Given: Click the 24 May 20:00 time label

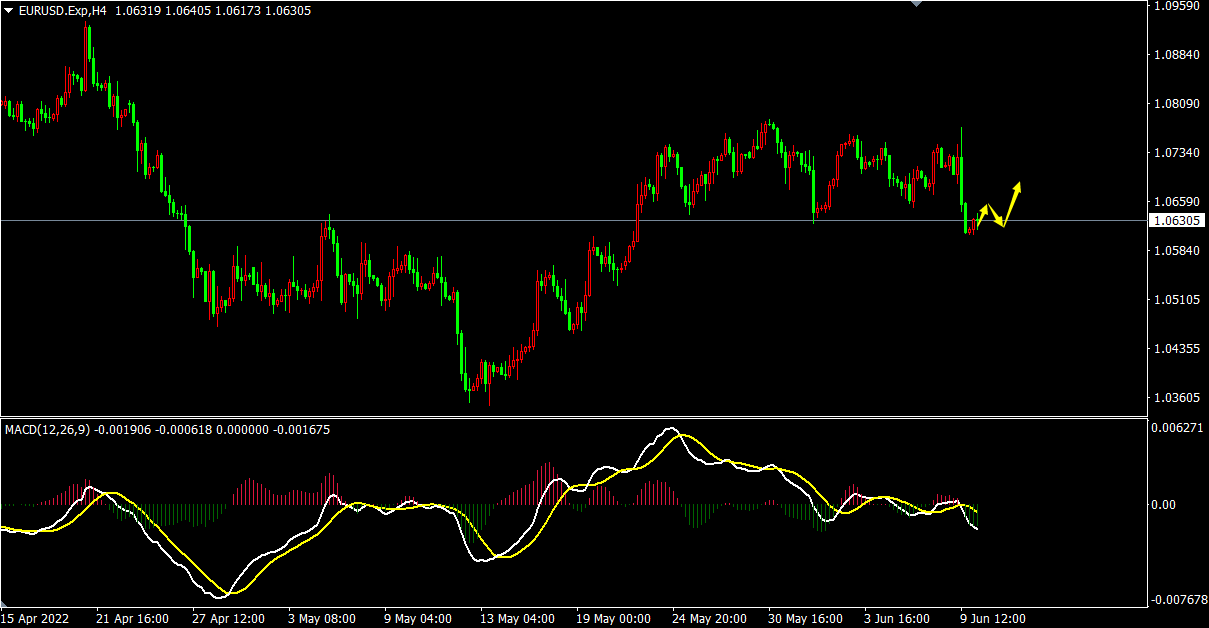Looking at the screenshot, I should point(709,619).
